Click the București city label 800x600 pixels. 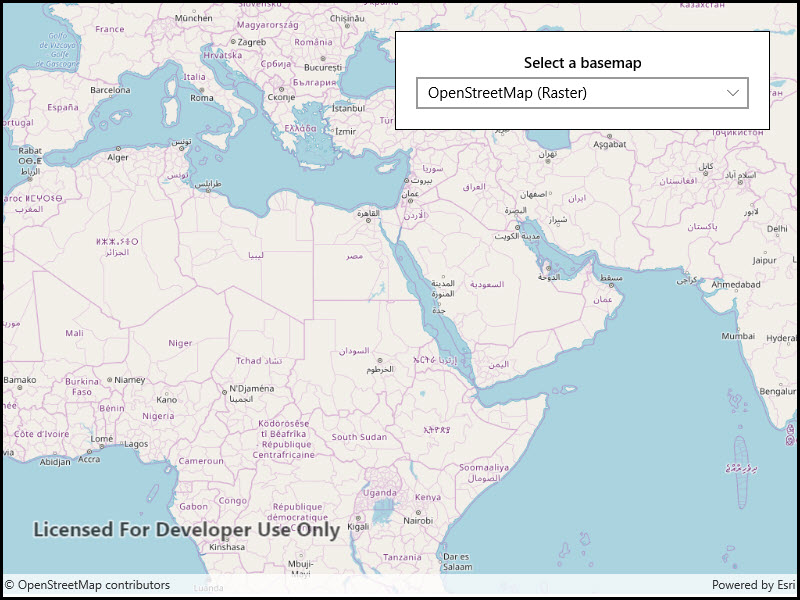click(323, 67)
